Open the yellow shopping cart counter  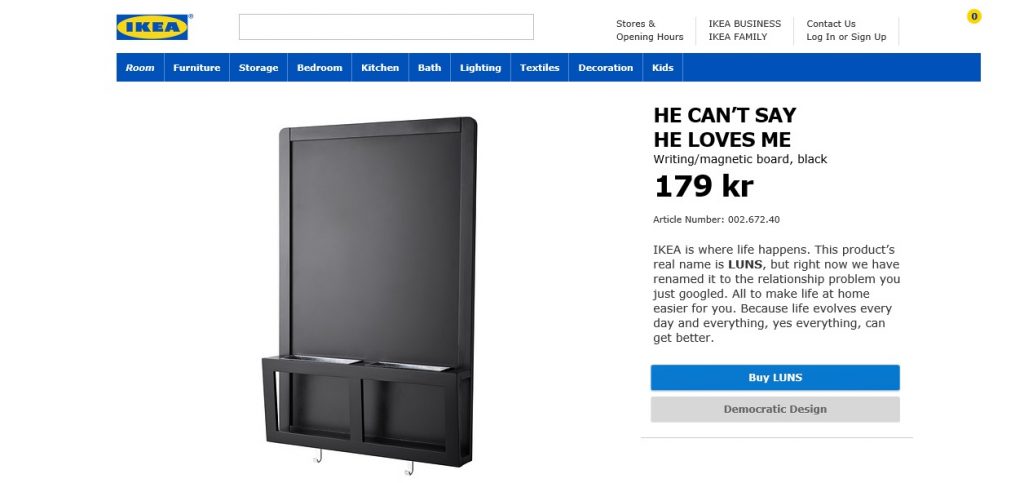tap(974, 16)
